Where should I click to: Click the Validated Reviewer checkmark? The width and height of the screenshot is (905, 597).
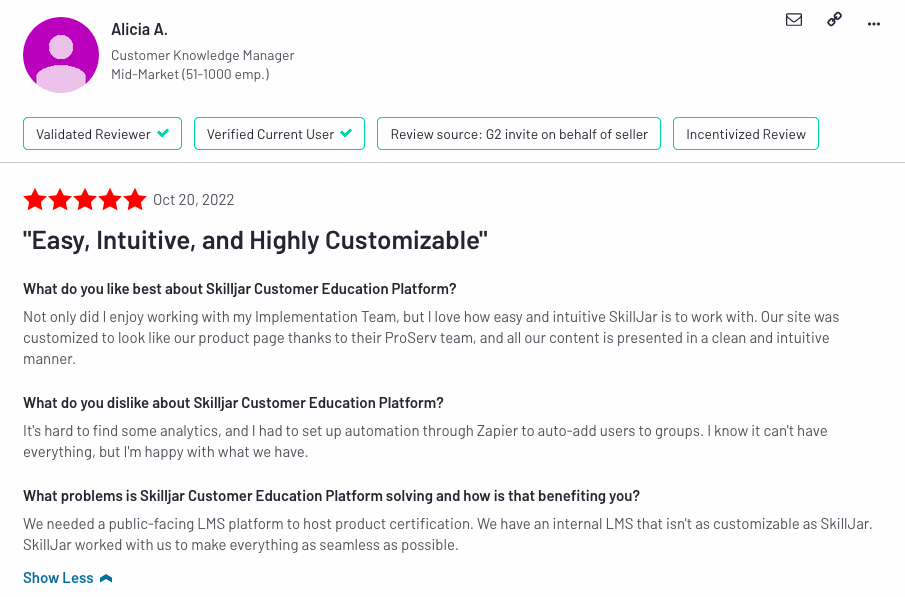163,133
